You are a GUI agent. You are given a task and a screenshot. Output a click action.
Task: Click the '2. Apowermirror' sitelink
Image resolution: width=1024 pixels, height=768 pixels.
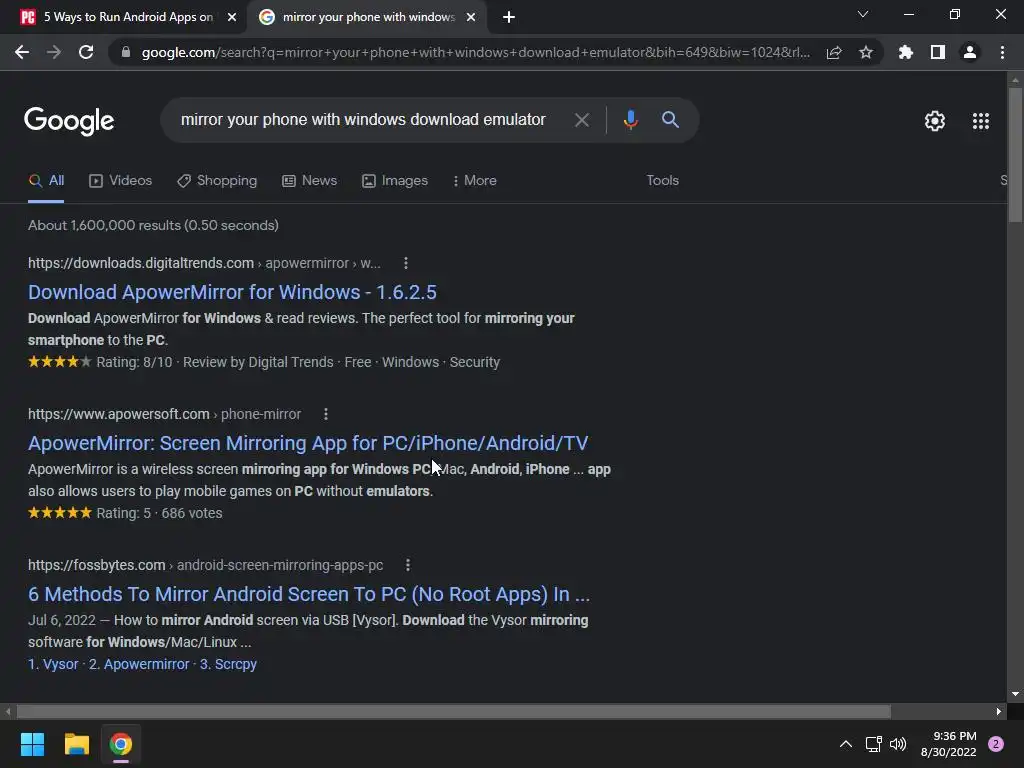(x=139, y=664)
